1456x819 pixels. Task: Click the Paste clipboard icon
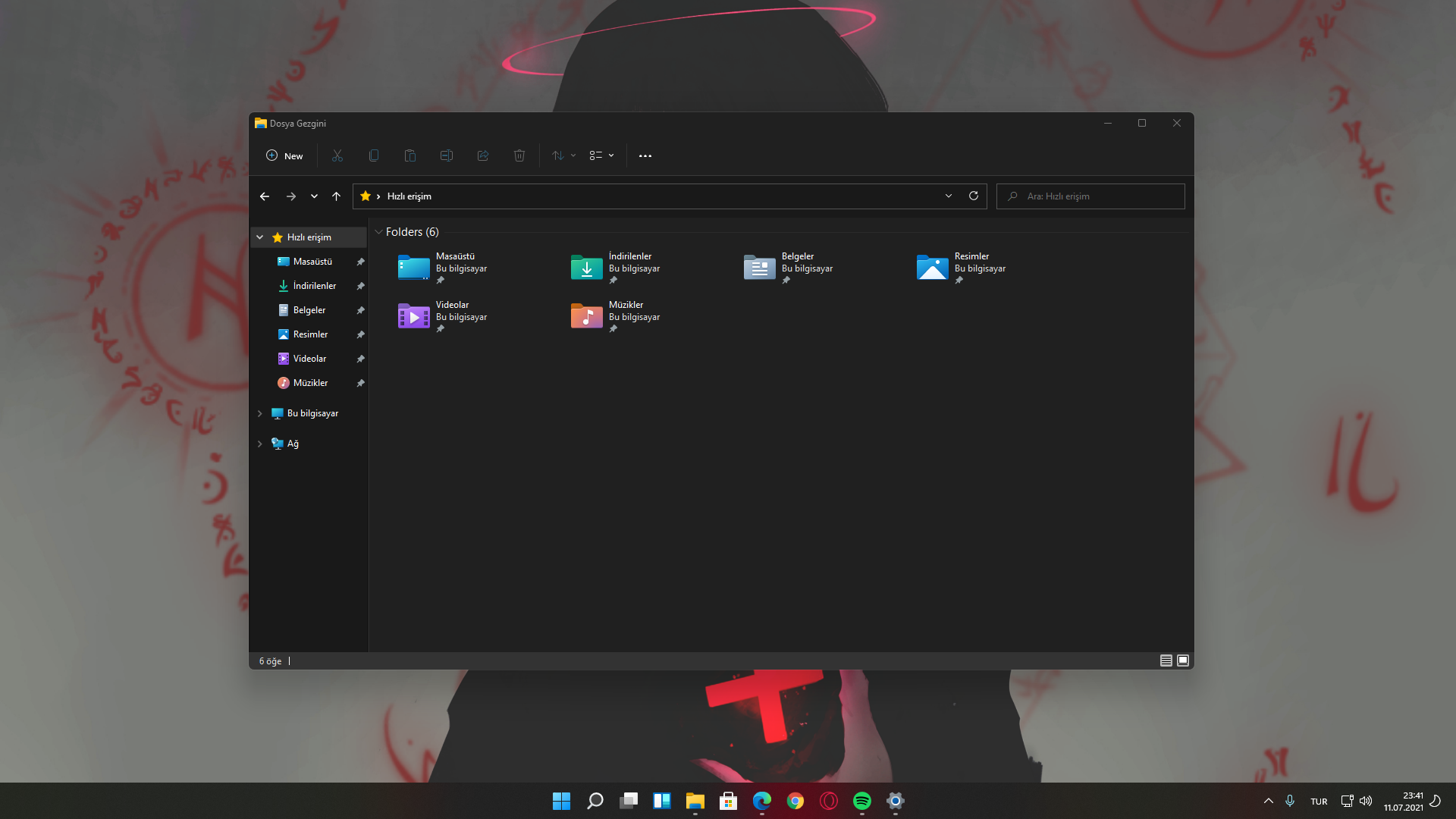click(410, 155)
